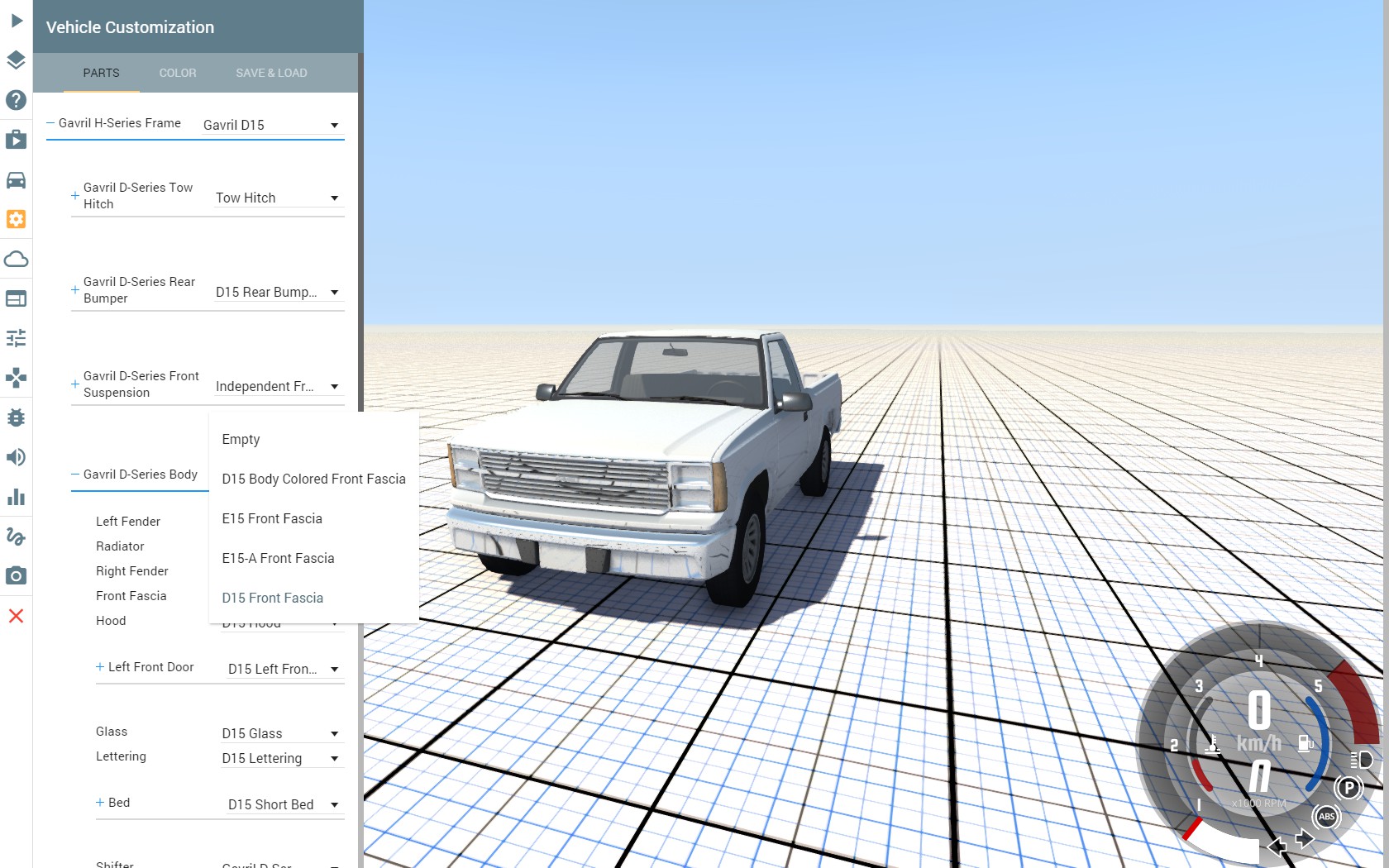
Task: Click the Glass label
Action: click(112, 732)
